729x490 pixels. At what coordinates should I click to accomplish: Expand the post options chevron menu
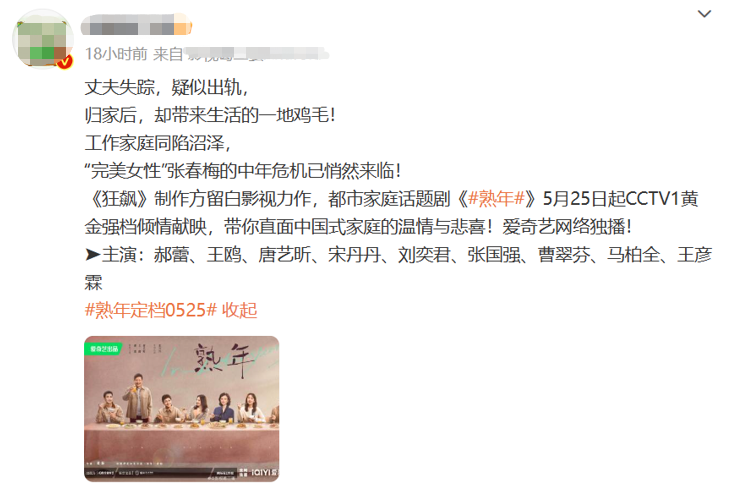coord(704,14)
